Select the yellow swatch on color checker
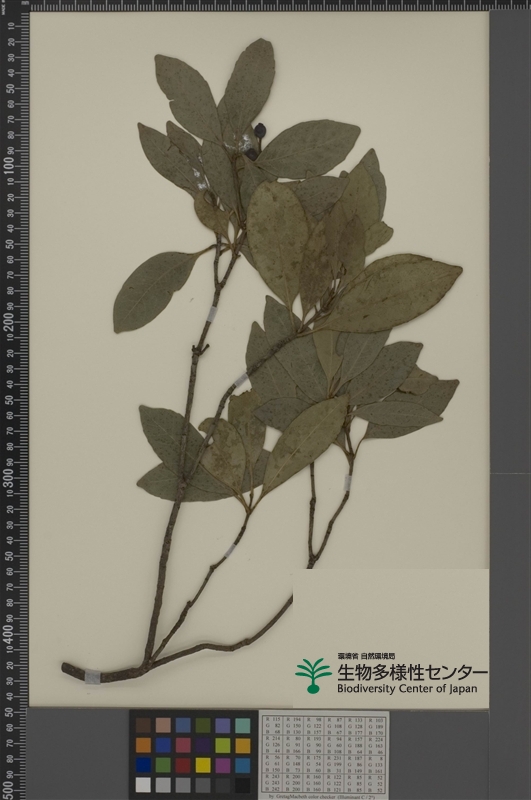Screen dimensions: 531x800 point(203,765)
